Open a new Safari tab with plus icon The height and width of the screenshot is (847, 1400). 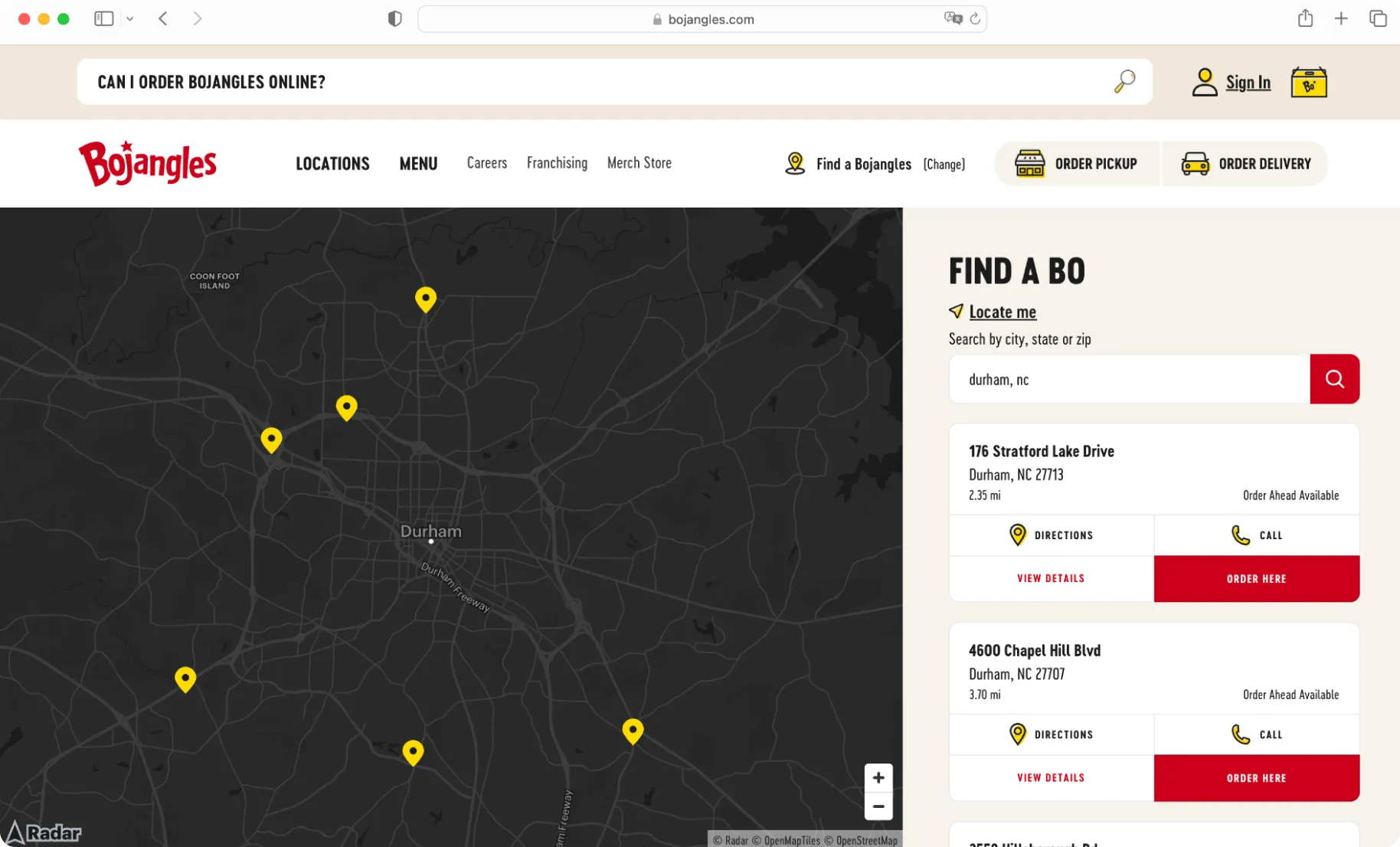coord(1340,18)
